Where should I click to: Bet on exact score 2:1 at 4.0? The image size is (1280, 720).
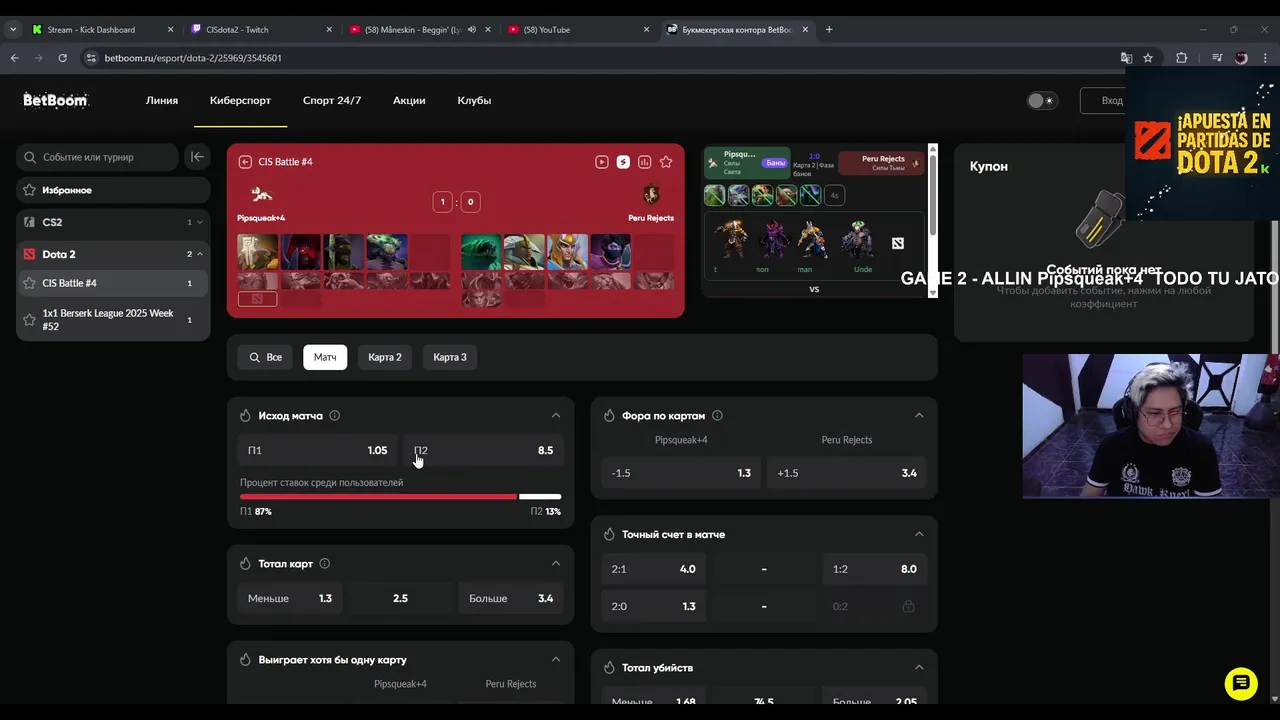click(654, 569)
